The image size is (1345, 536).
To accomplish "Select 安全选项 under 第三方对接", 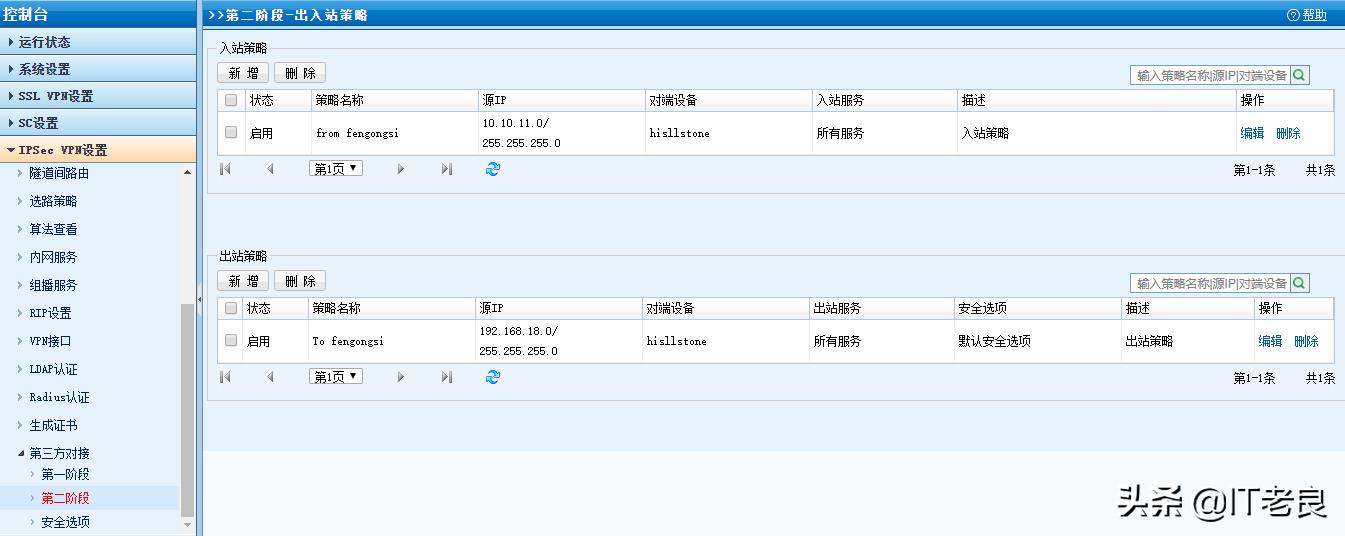I will pyautogui.click(x=65, y=522).
